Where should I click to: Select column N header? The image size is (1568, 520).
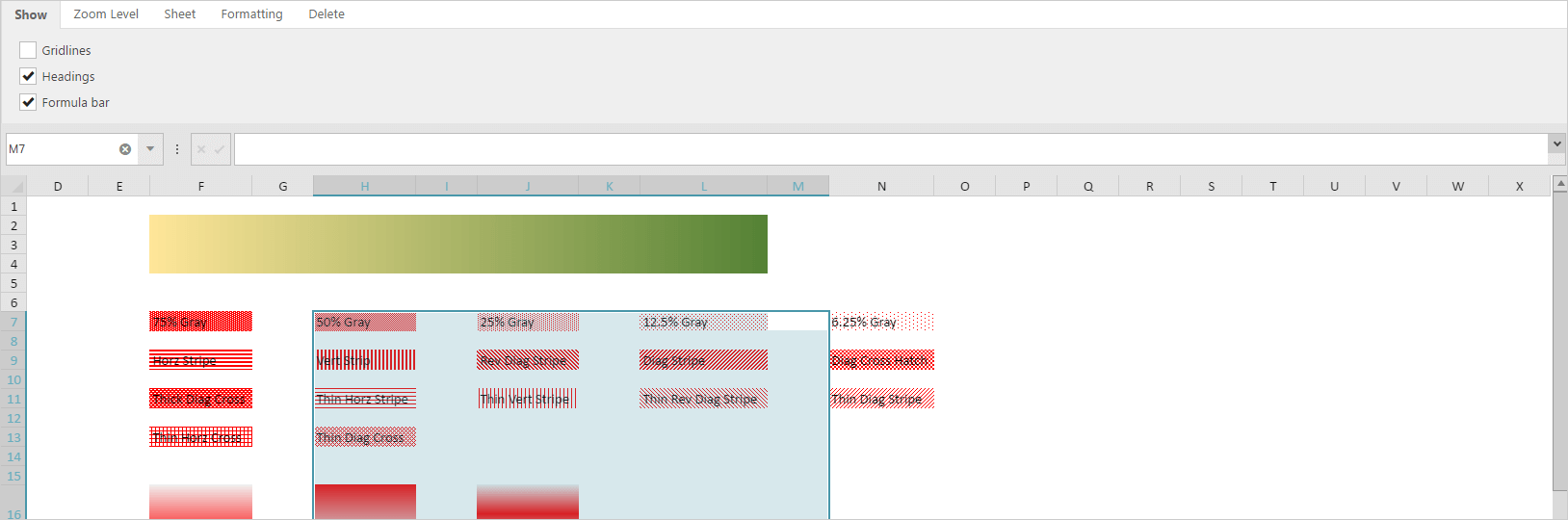[881, 186]
